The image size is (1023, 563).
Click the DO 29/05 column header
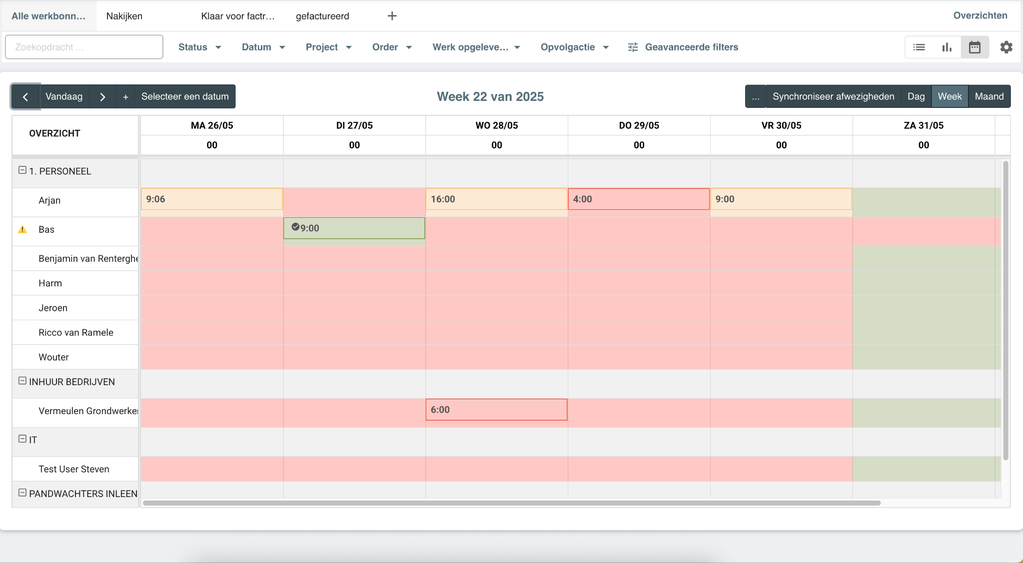639,125
